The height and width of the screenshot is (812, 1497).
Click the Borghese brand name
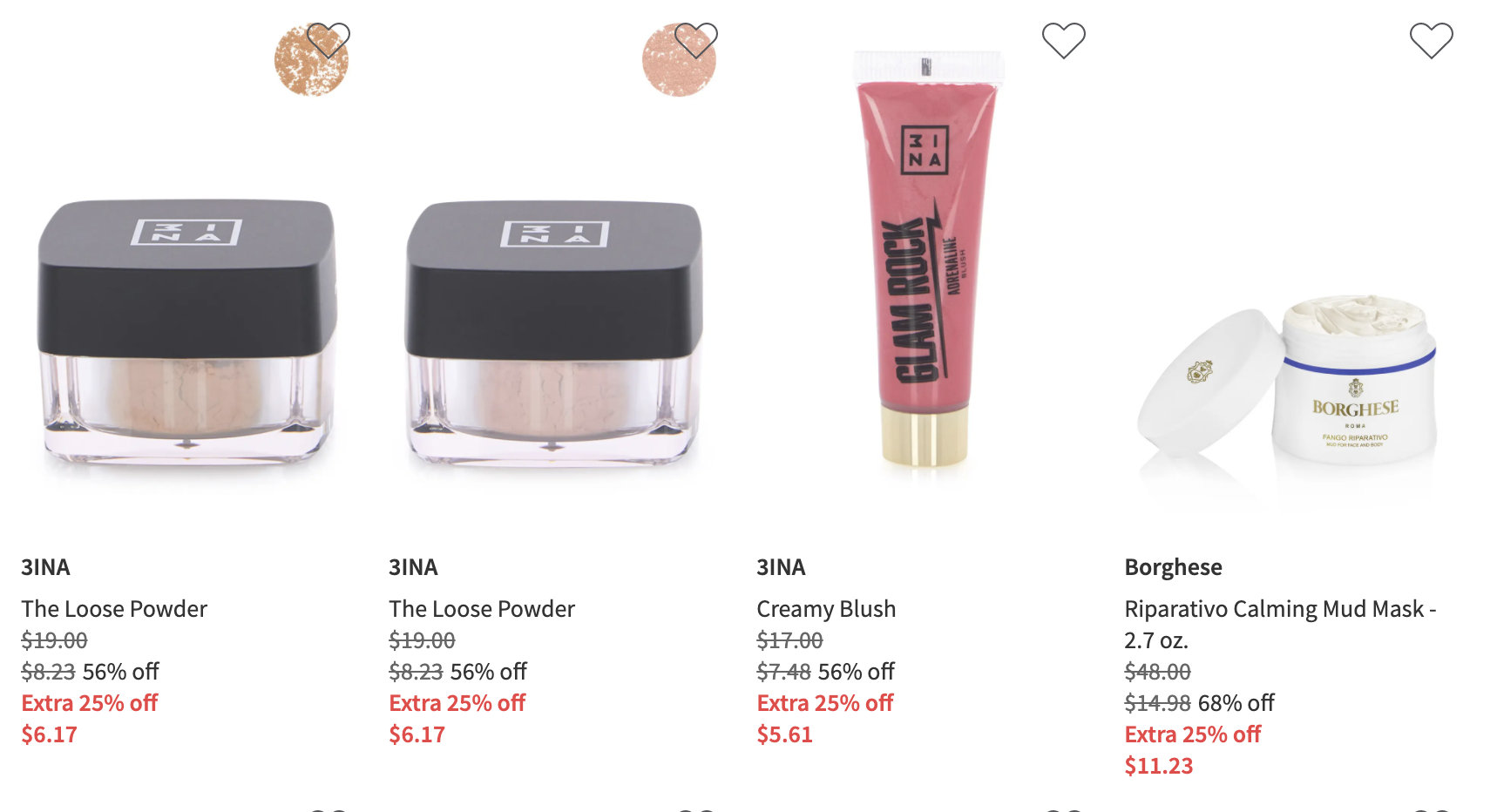pyautogui.click(x=1173, y=567)
